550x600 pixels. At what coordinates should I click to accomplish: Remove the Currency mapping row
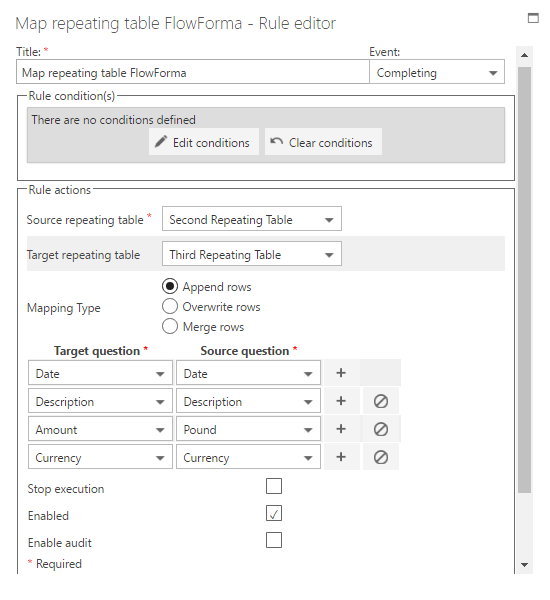coord(381,457)
